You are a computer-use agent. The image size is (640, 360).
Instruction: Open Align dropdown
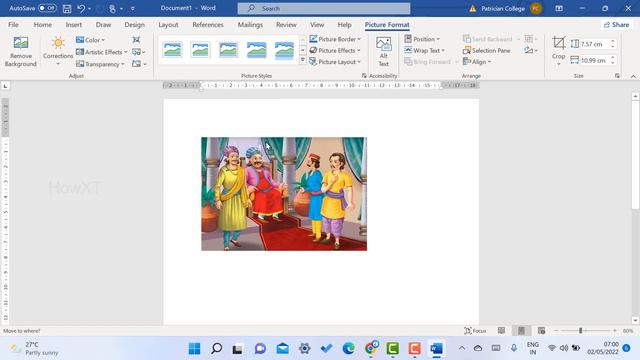[x=477, y=62]
